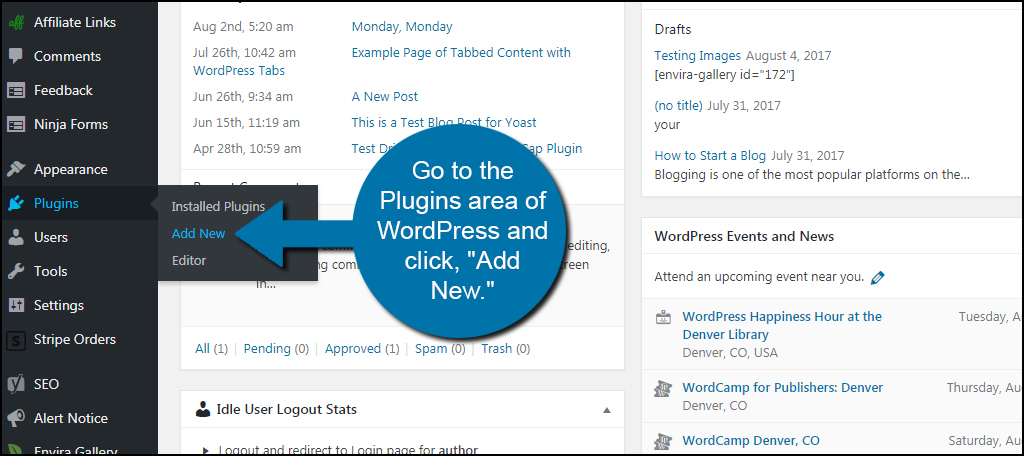Image resolution: width=1024 pixels, height=456 pixels.
Task: Open This is a Test Blog Post for Yoast
Action: pyautogui.click(x=443, y=122)
